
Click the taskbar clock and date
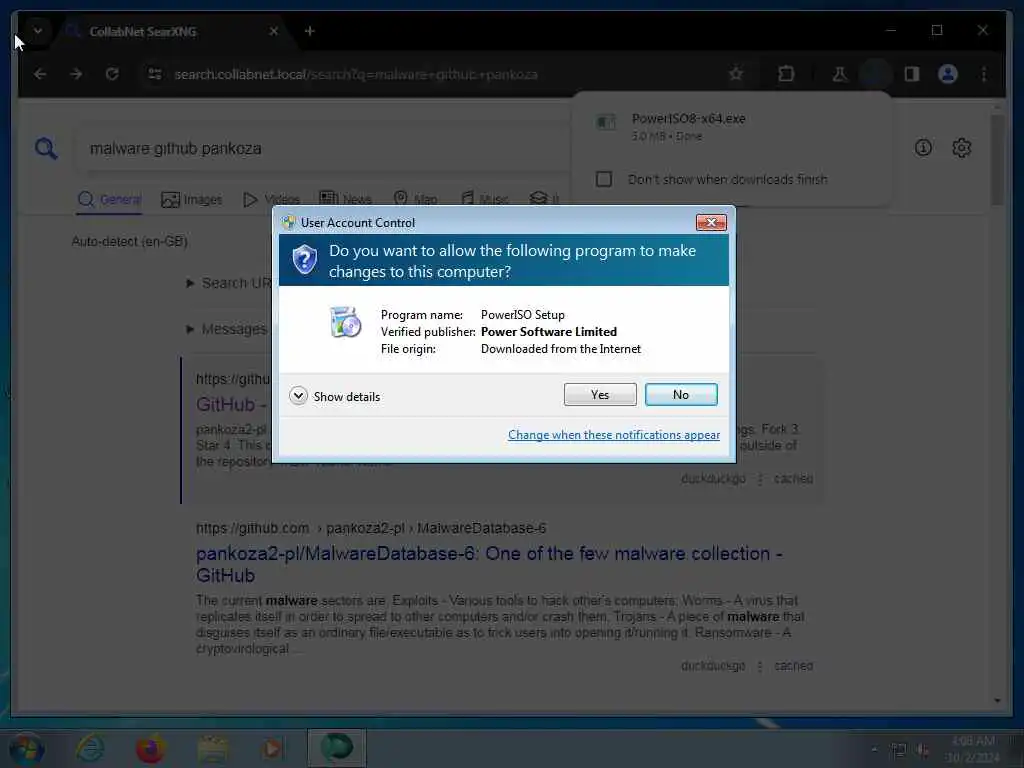click(973, 749)
